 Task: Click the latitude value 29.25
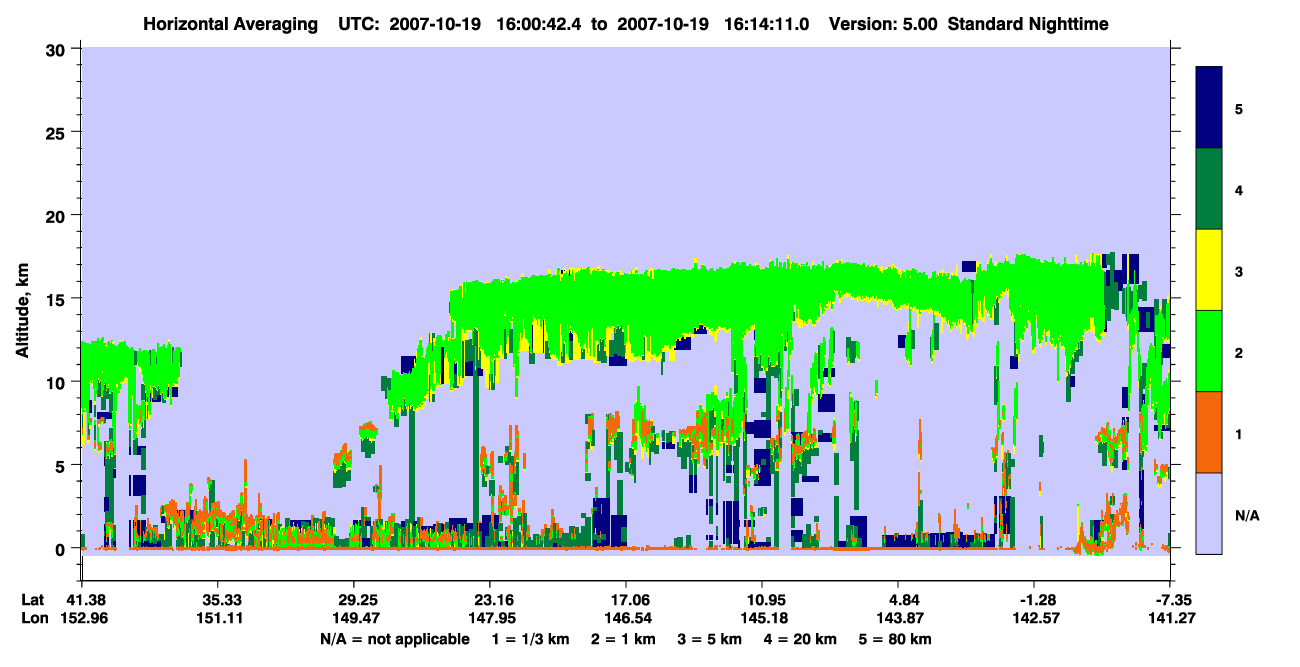(353, 600)
